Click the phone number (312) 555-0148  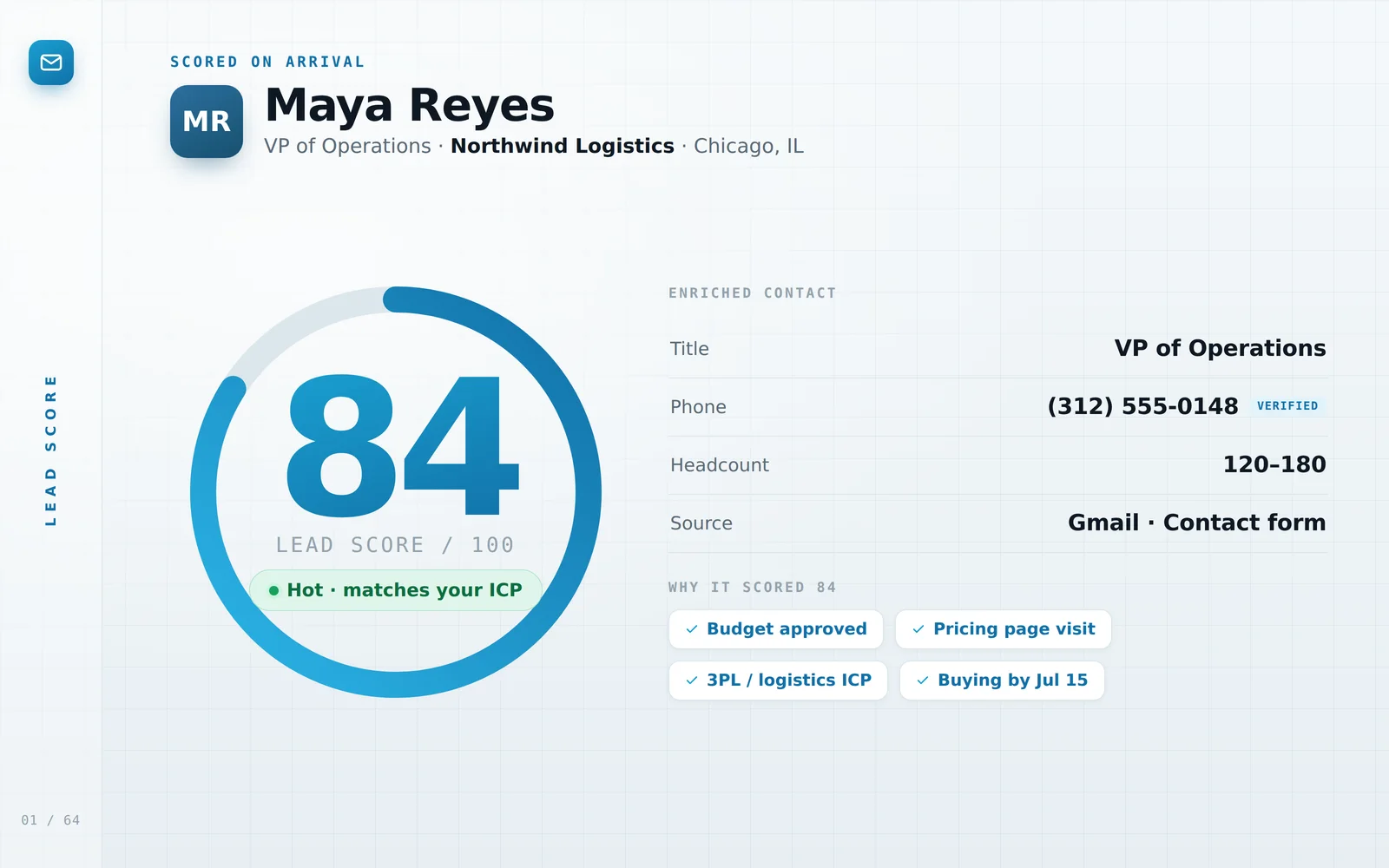[x=1142, y=406]
